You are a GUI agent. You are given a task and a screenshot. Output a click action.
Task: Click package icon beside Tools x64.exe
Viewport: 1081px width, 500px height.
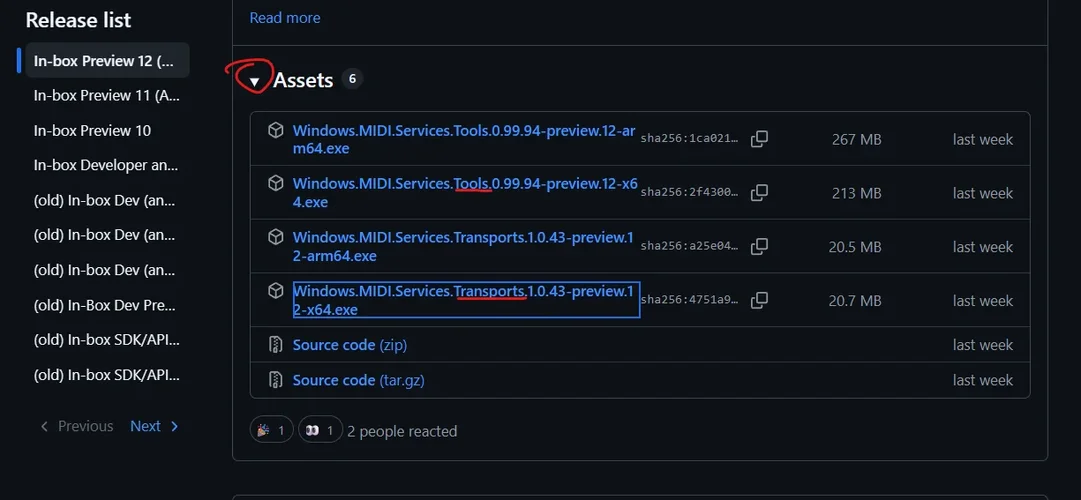276,183
